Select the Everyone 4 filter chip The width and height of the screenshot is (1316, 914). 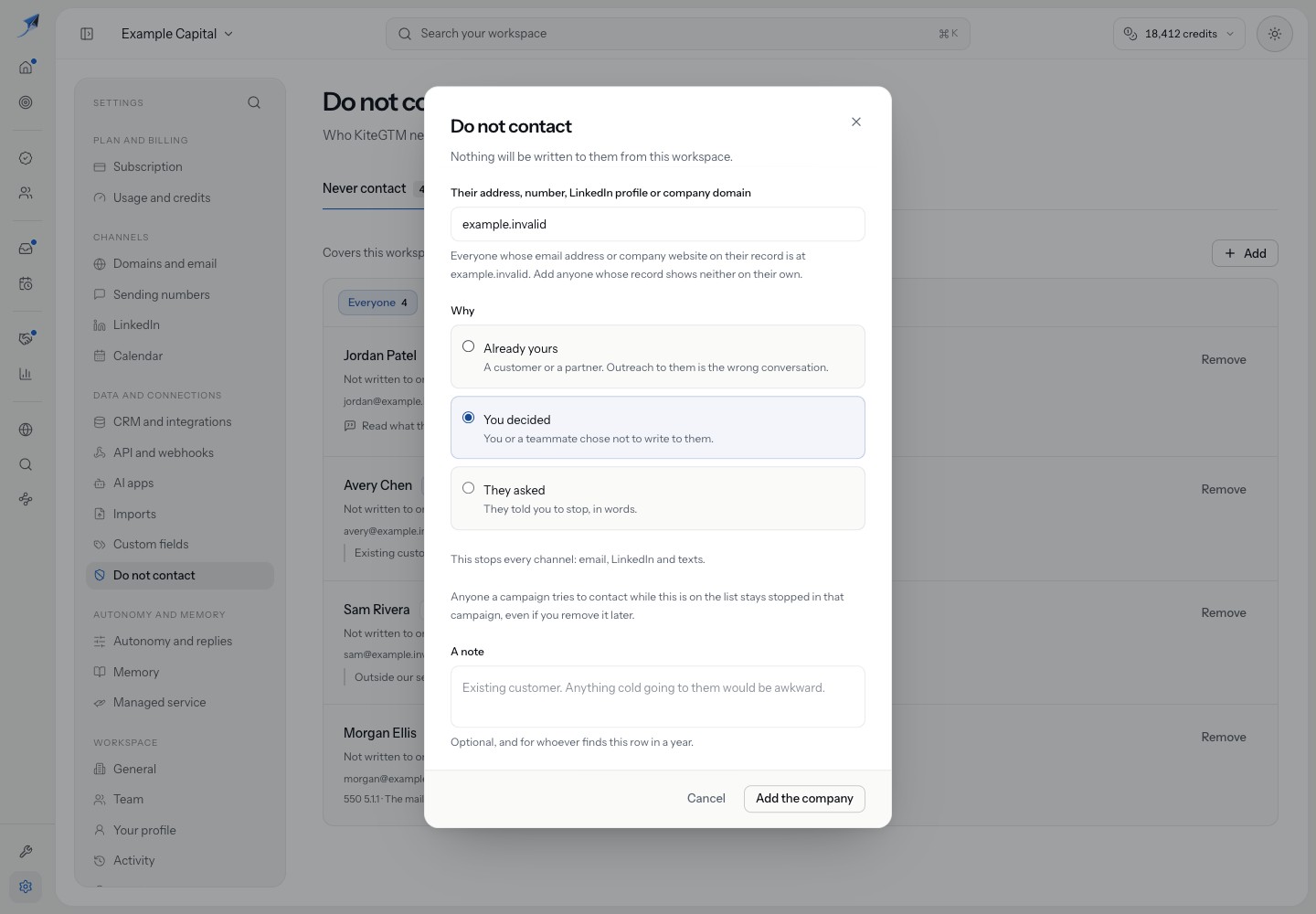pyautogui.click(x=377, y=303)
